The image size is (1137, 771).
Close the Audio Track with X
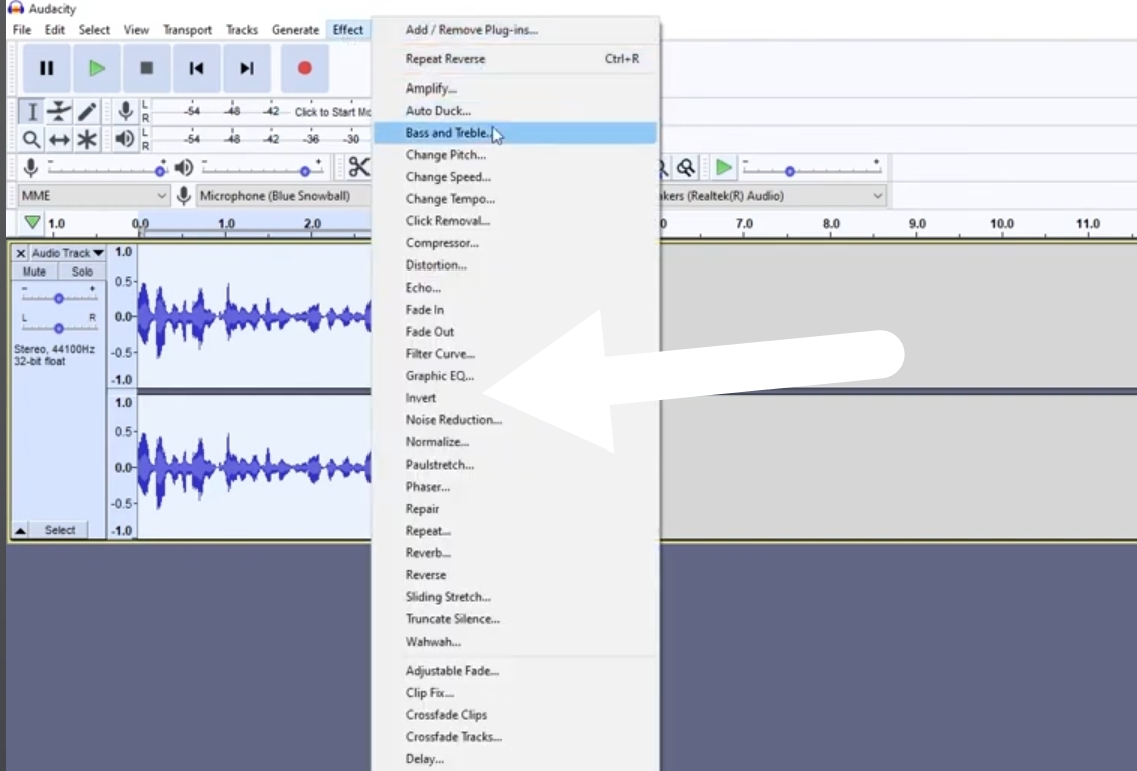pos(20,253)
